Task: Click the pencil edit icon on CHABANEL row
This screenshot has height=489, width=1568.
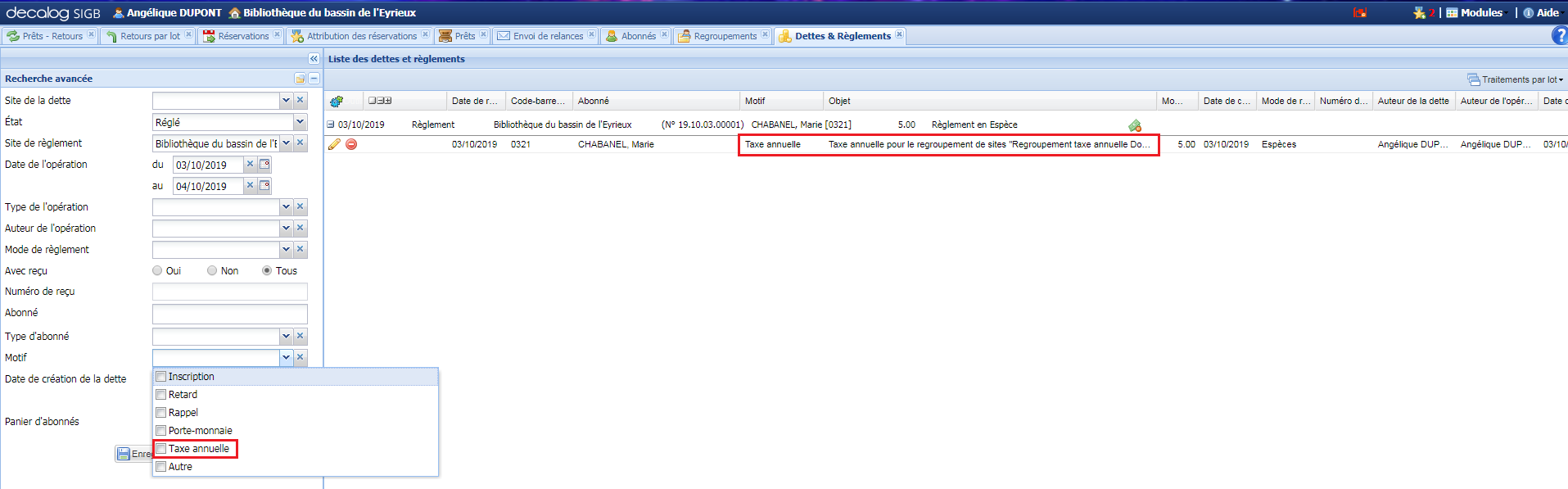Action: click(334, 144)
